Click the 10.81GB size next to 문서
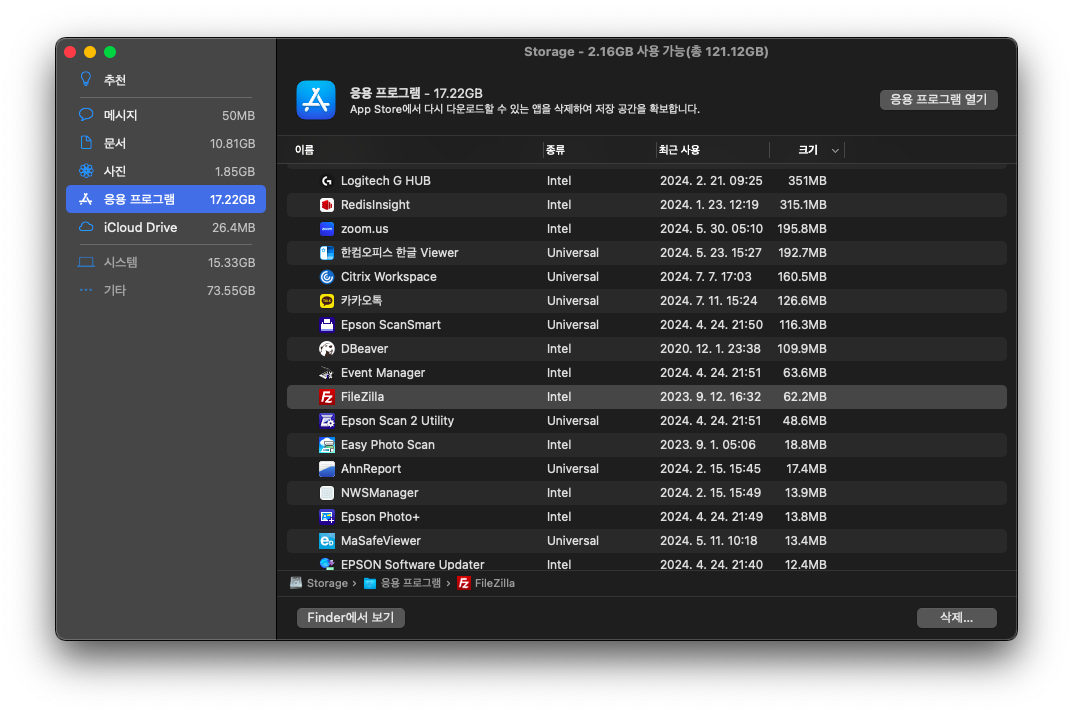This screenshot has width=1073, height=714. pos(233,143)
